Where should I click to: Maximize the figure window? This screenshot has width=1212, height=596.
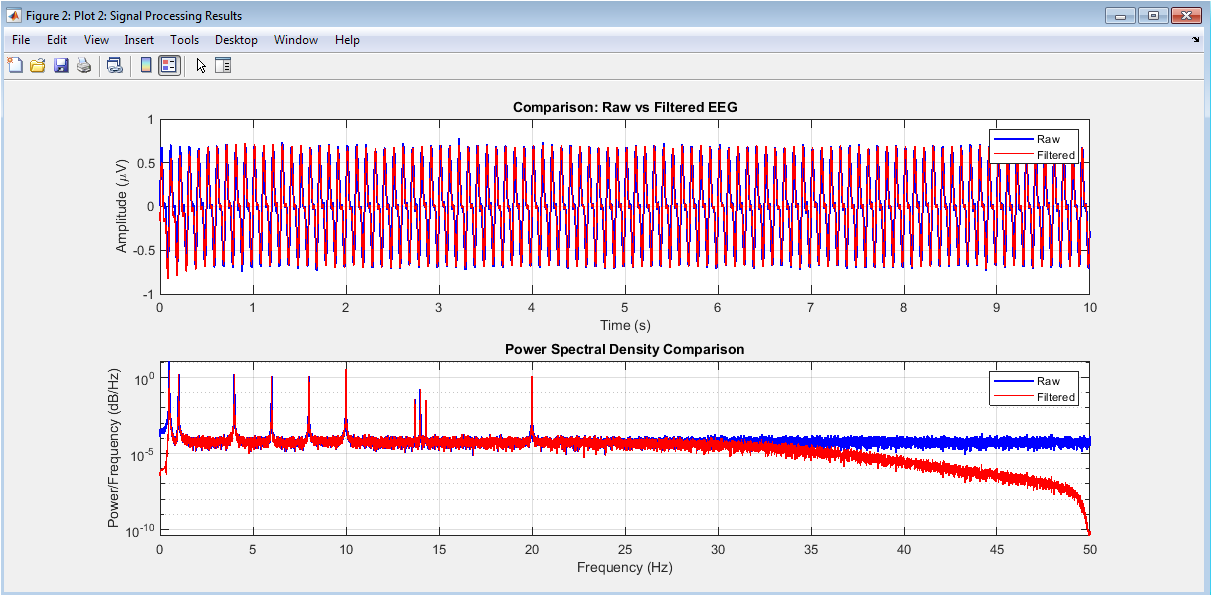pos(1153,15)
